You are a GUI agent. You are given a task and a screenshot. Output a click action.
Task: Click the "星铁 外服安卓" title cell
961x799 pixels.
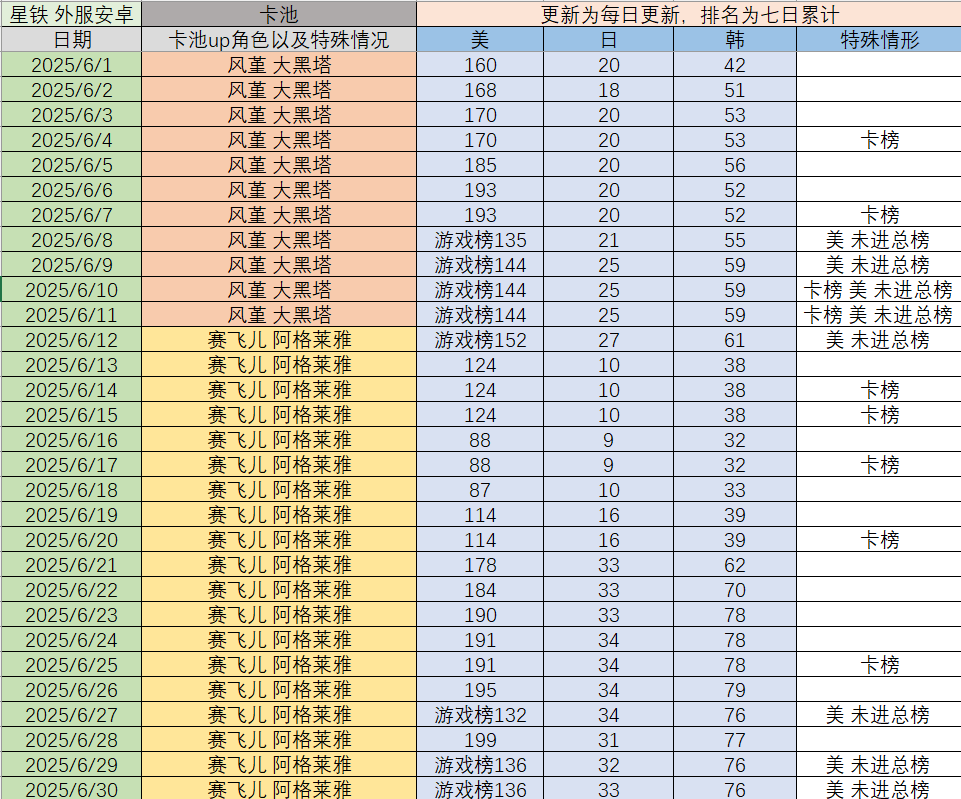(71, 14)
